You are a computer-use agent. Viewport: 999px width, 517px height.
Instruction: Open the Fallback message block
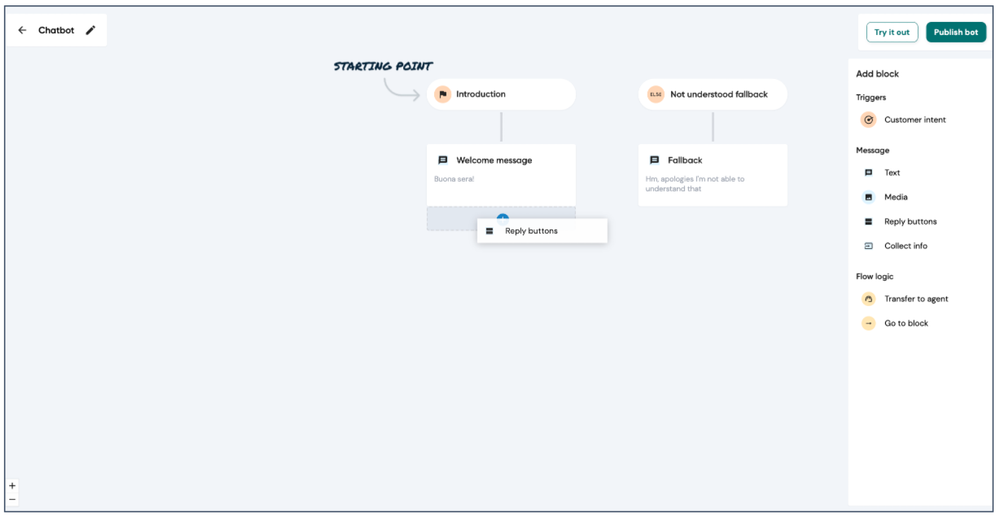pos(713,175)
